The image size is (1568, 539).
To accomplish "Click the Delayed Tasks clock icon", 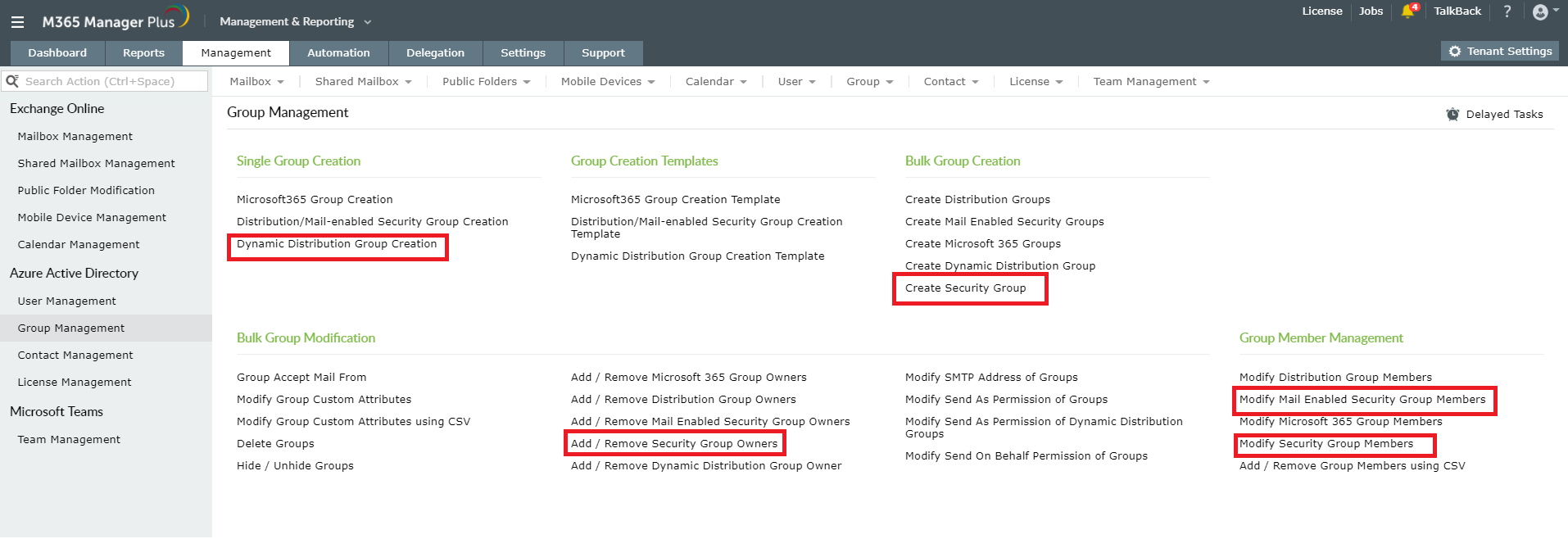I will pos(1452,115).
